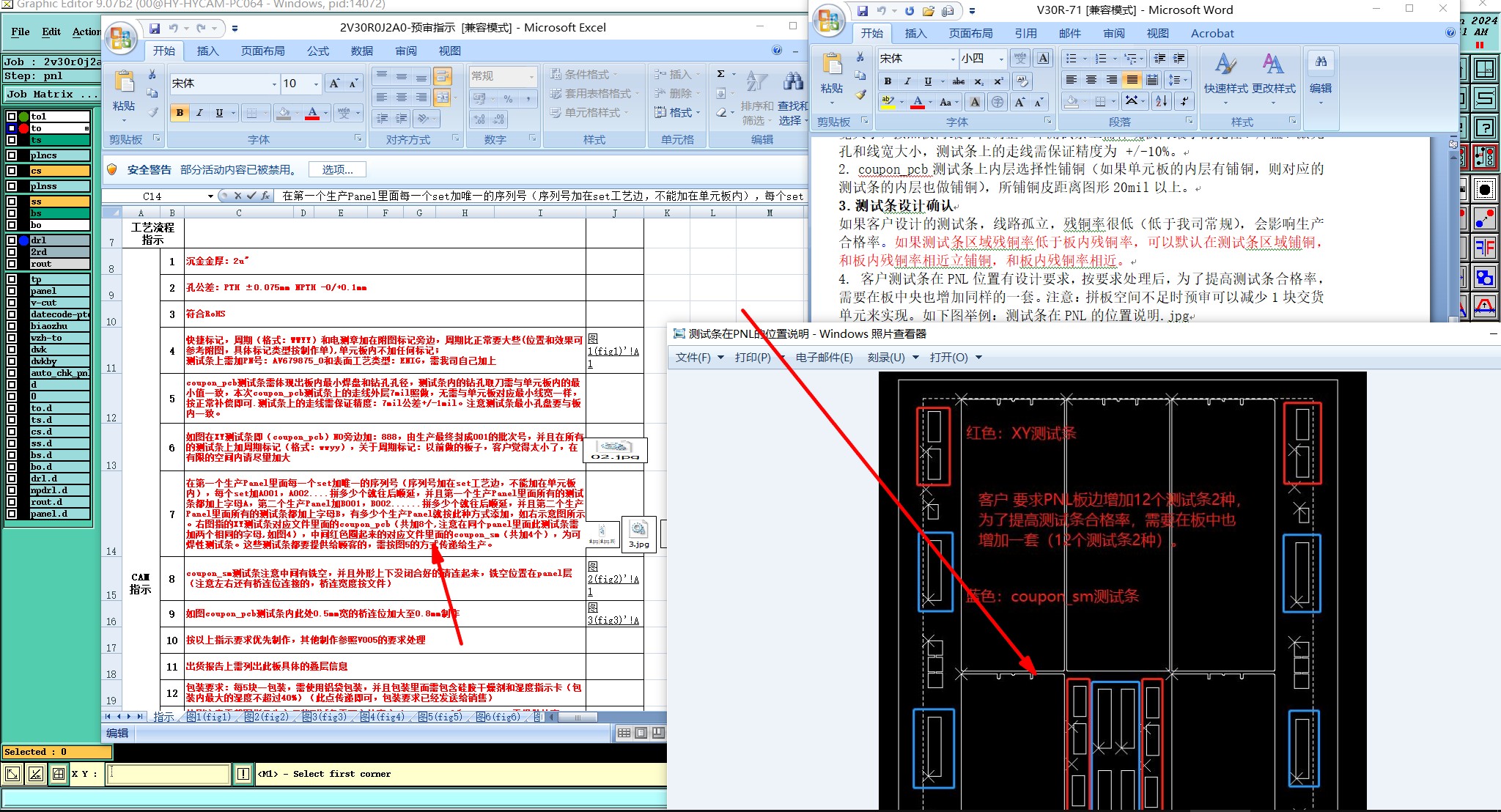Open Word 引用 ribbon tab
The height and width of the screenshot is (812, 1501).
point(1025,33)
